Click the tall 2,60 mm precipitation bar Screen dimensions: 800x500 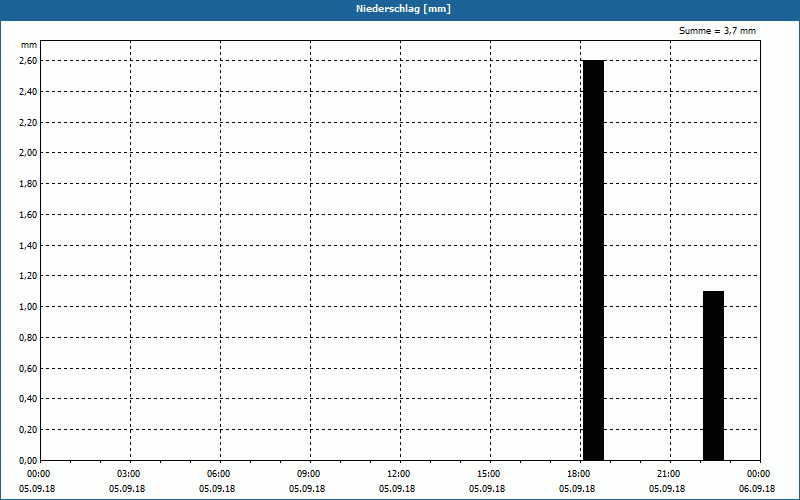pos(593,260)
